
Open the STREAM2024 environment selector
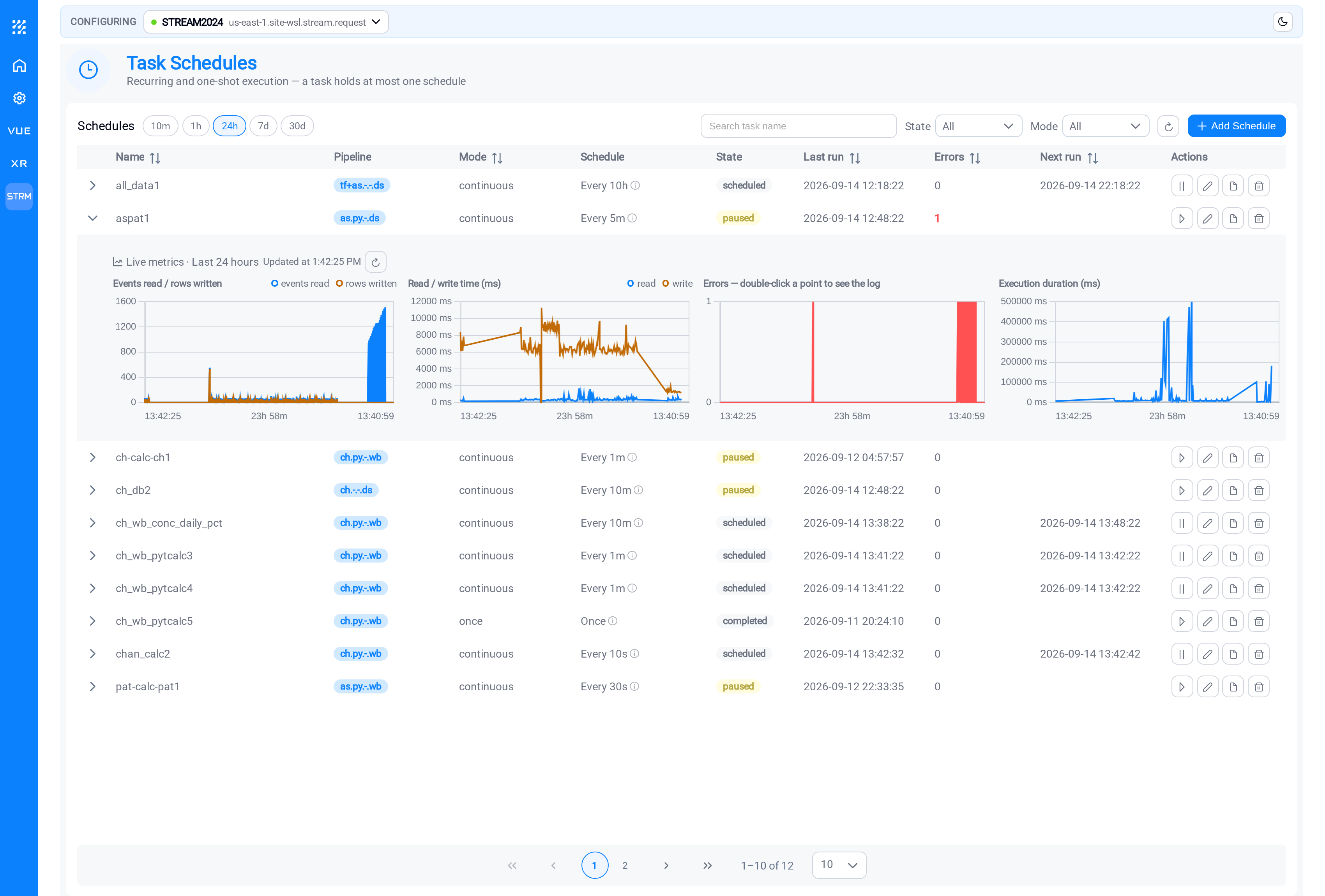click(x=266, y=22)
